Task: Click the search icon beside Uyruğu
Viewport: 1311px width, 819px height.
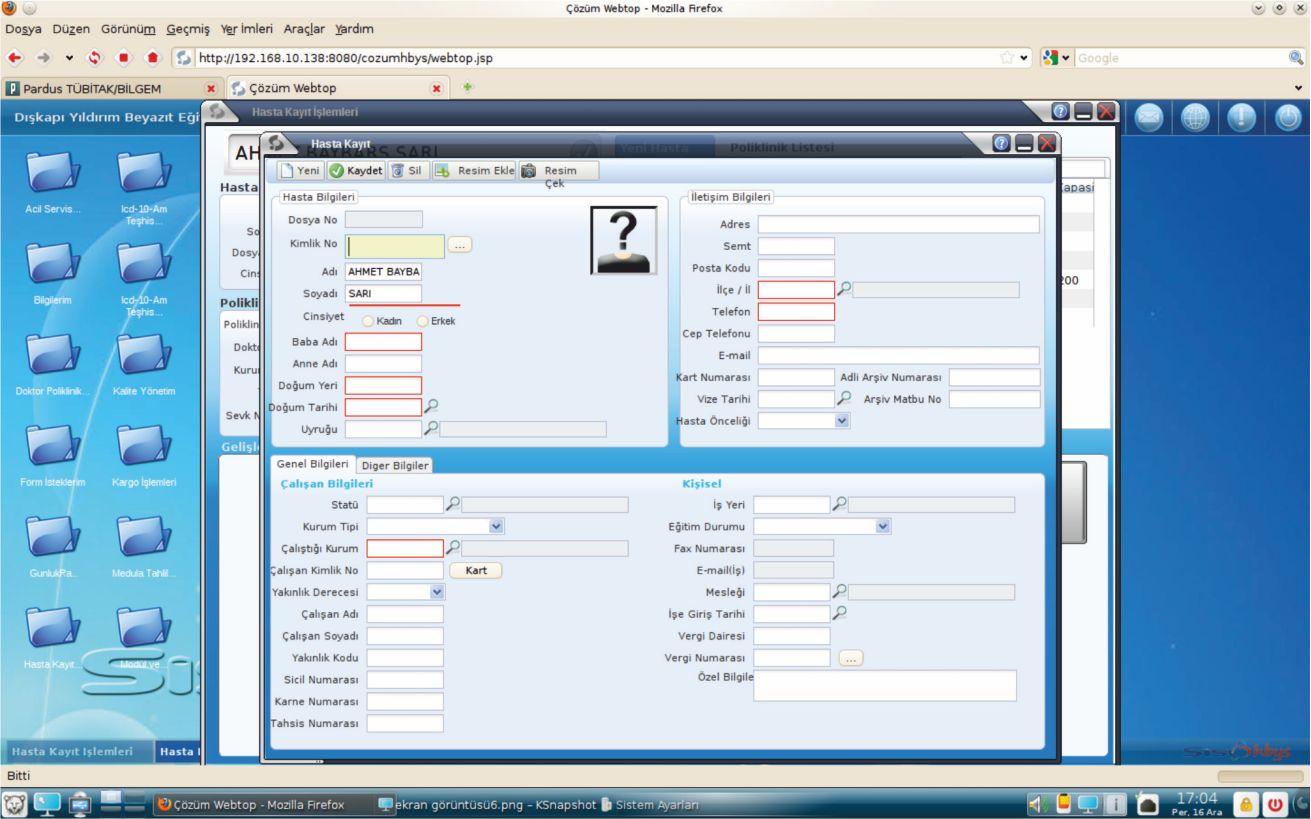Action: [x=431, y=428]
